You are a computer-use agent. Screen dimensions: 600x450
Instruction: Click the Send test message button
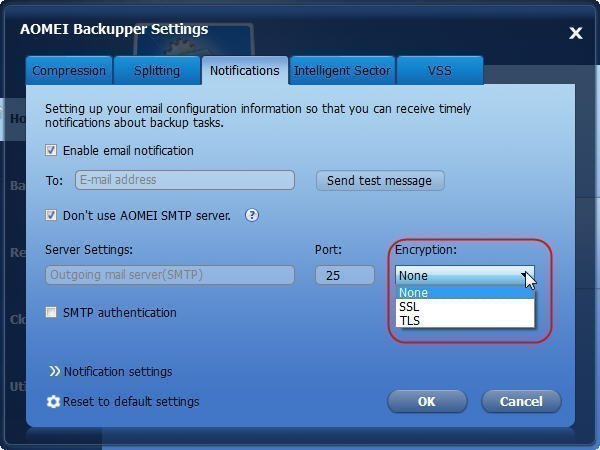[380, 180]
